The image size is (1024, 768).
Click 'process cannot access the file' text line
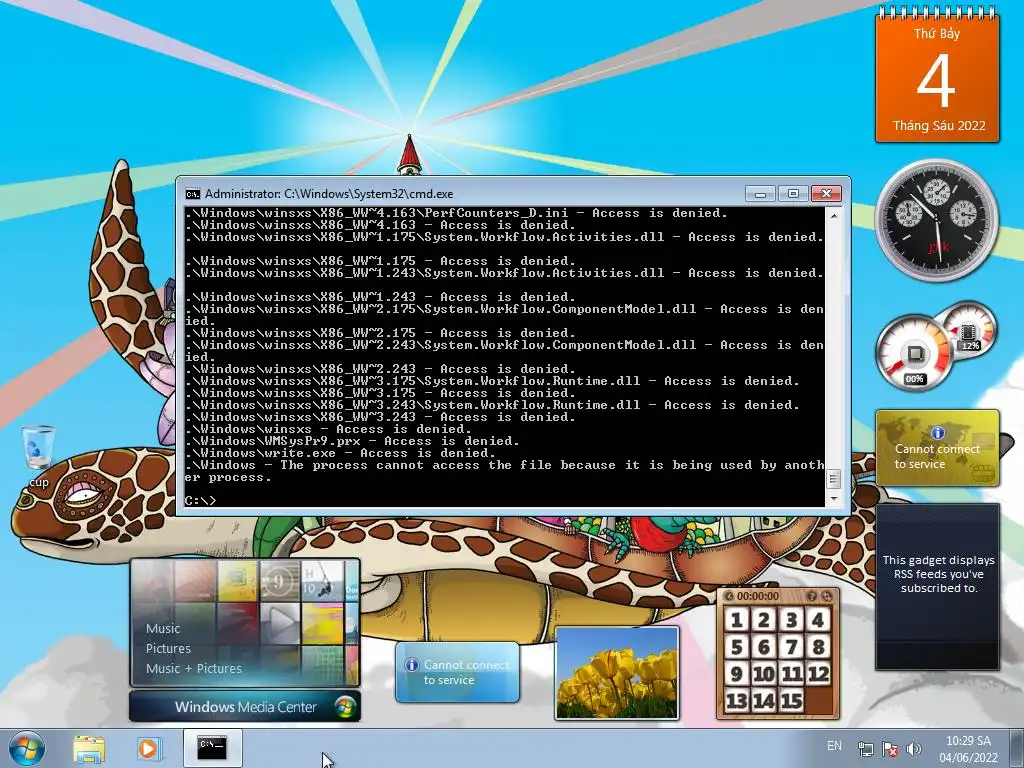point(504,472)
